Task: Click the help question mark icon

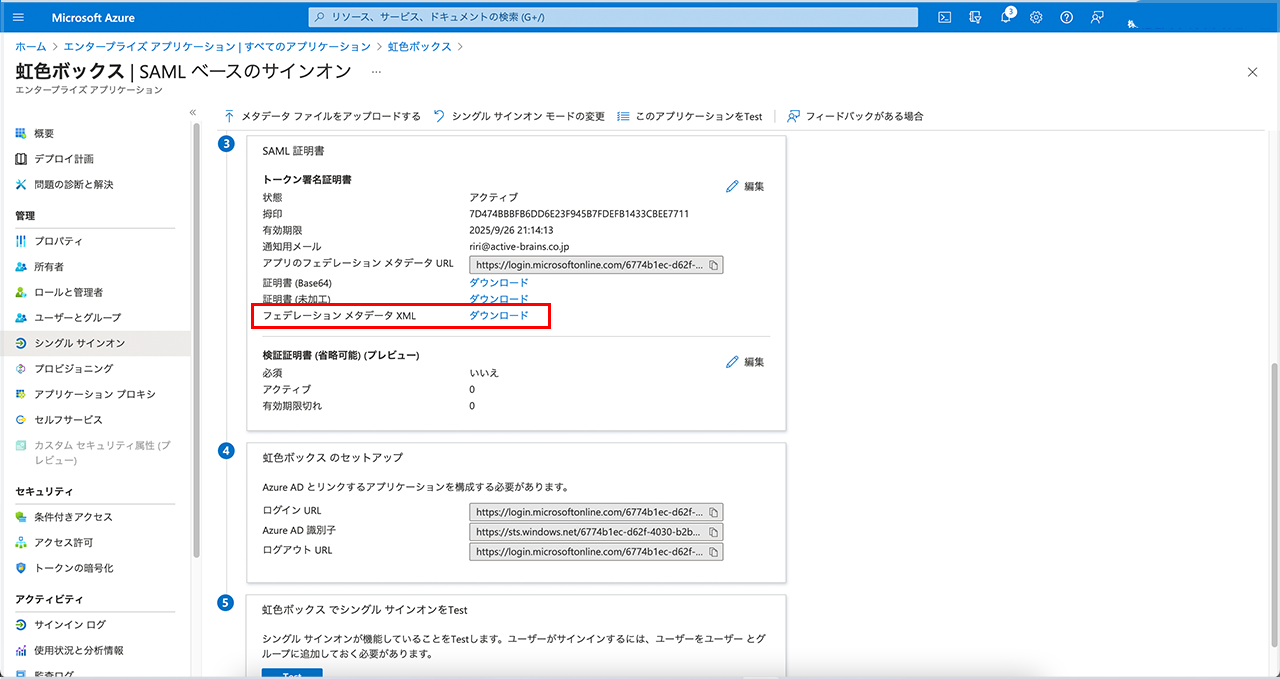Action: [x=1066, y=17]
